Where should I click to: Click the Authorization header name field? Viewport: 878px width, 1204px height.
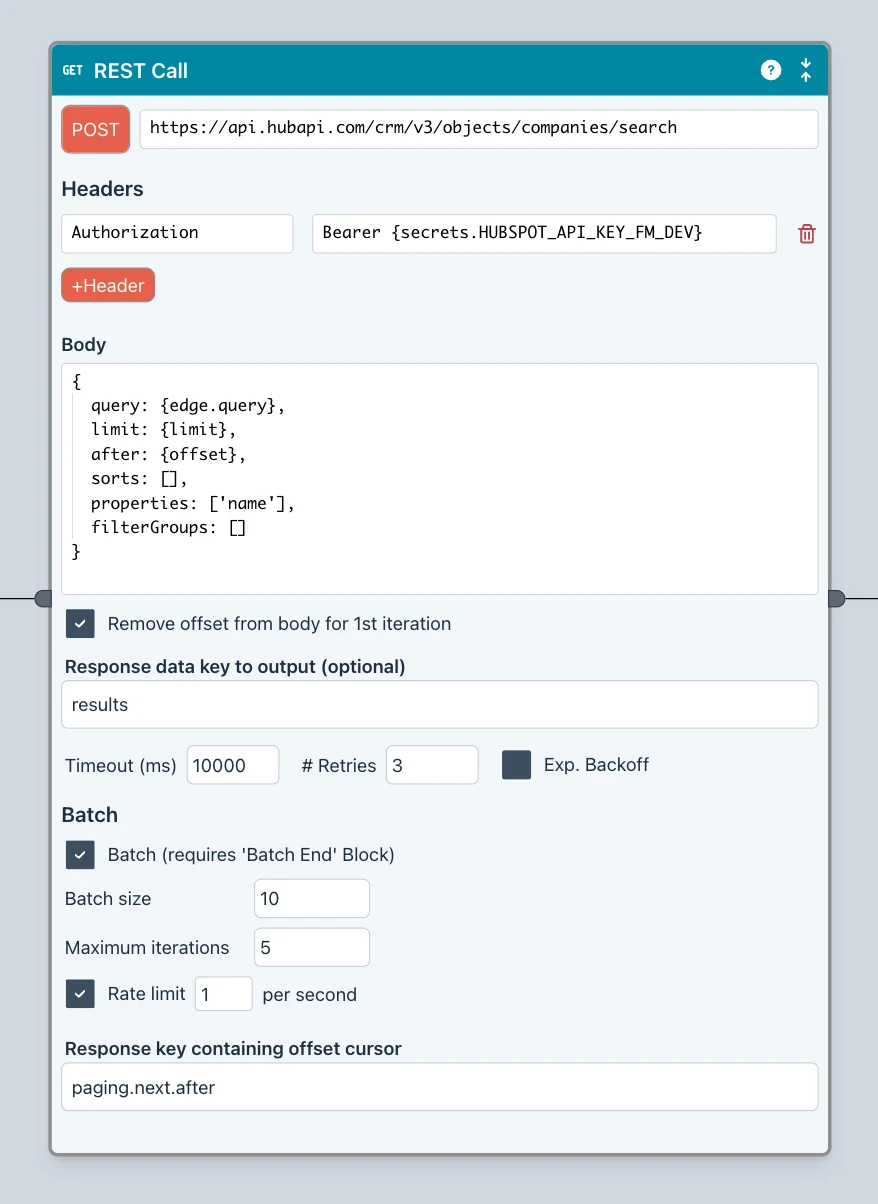[x=177, y=233]
